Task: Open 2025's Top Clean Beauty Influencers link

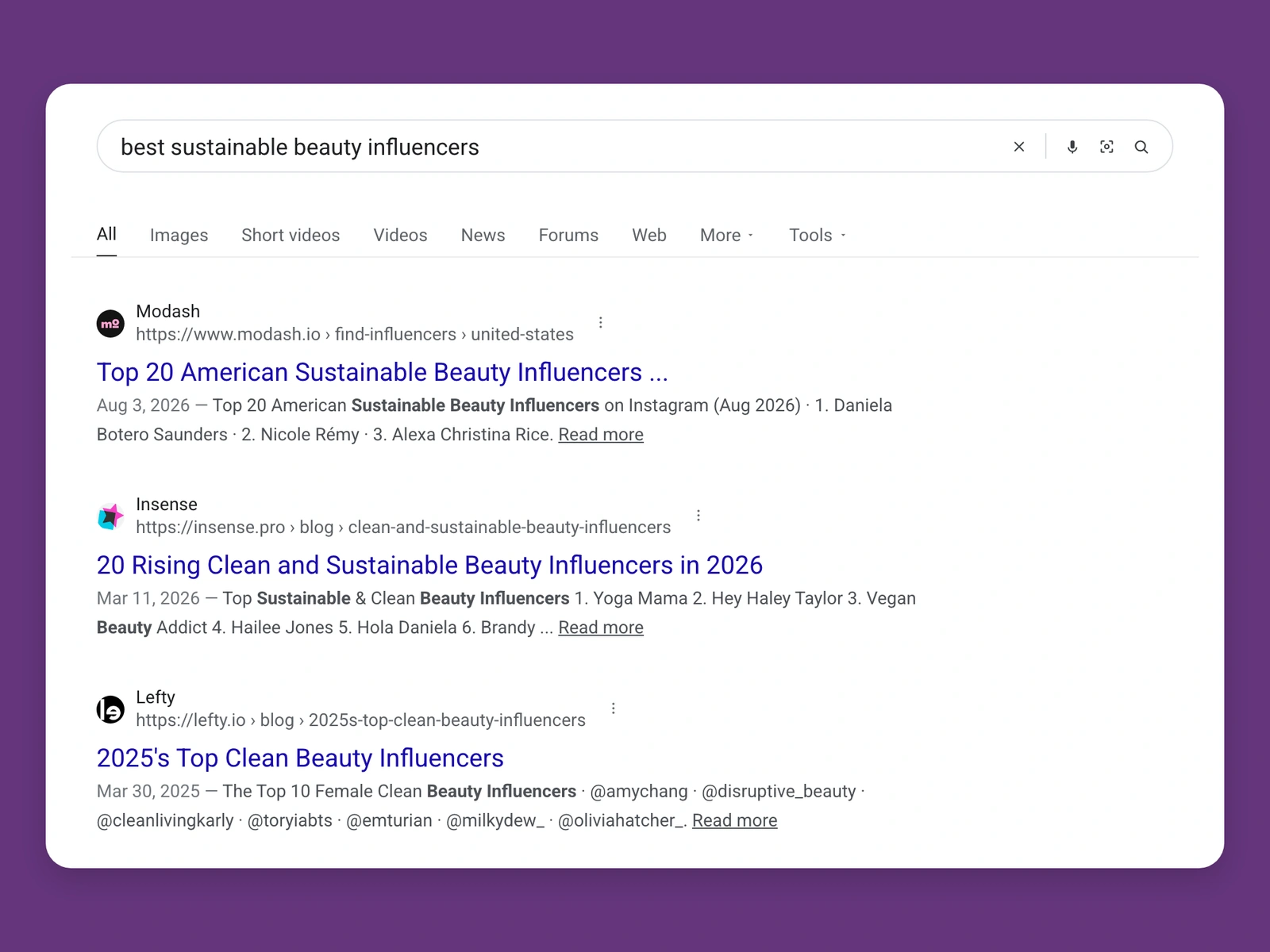Action: 300,758
